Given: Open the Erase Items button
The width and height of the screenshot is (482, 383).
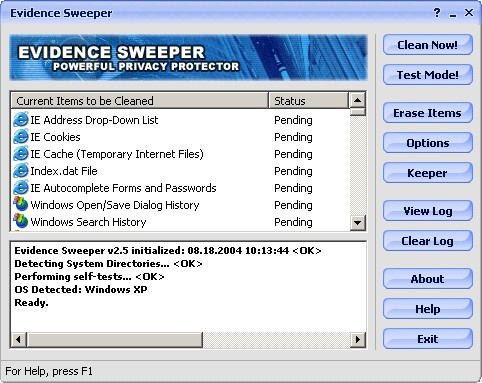Looking at the screenshot, I should click(x=428, y=113).
